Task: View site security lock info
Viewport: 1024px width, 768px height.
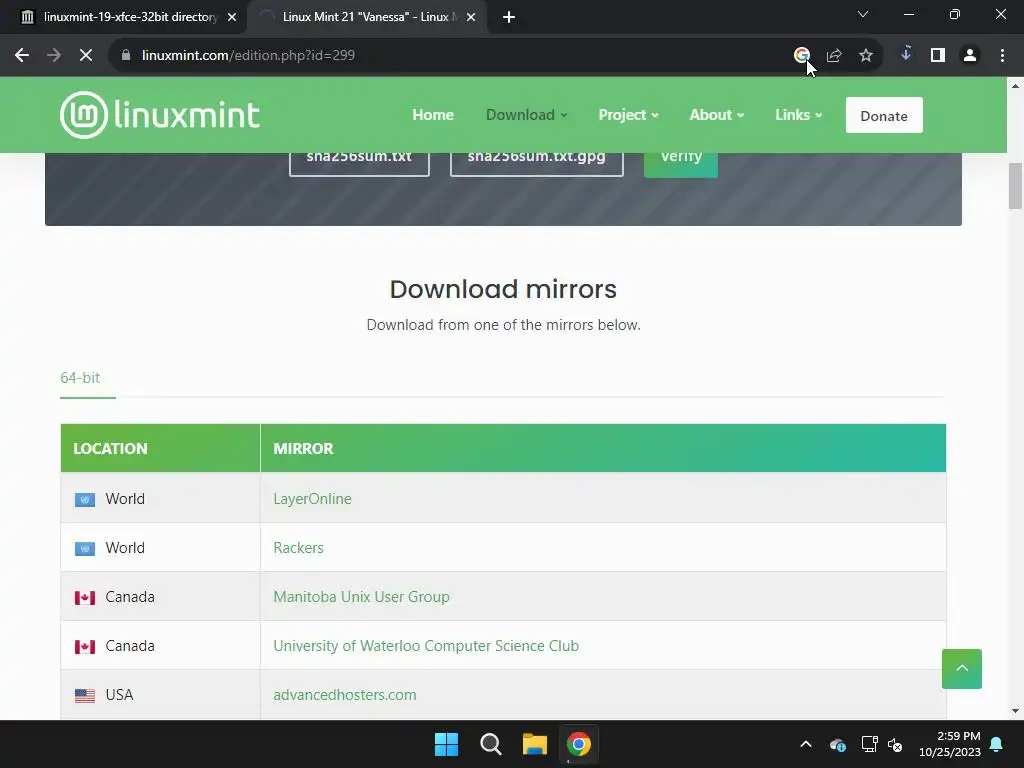Action: [x=126, y=56]
